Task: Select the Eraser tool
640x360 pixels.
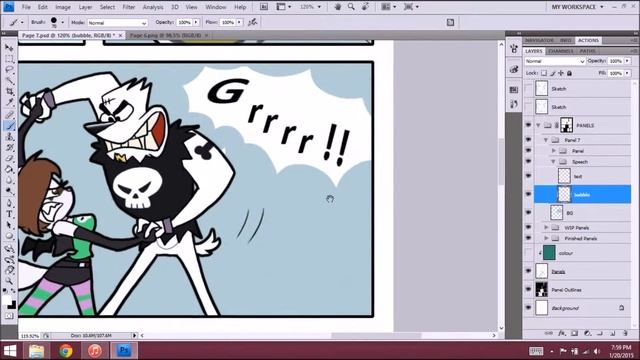Action: click(9, 159)
